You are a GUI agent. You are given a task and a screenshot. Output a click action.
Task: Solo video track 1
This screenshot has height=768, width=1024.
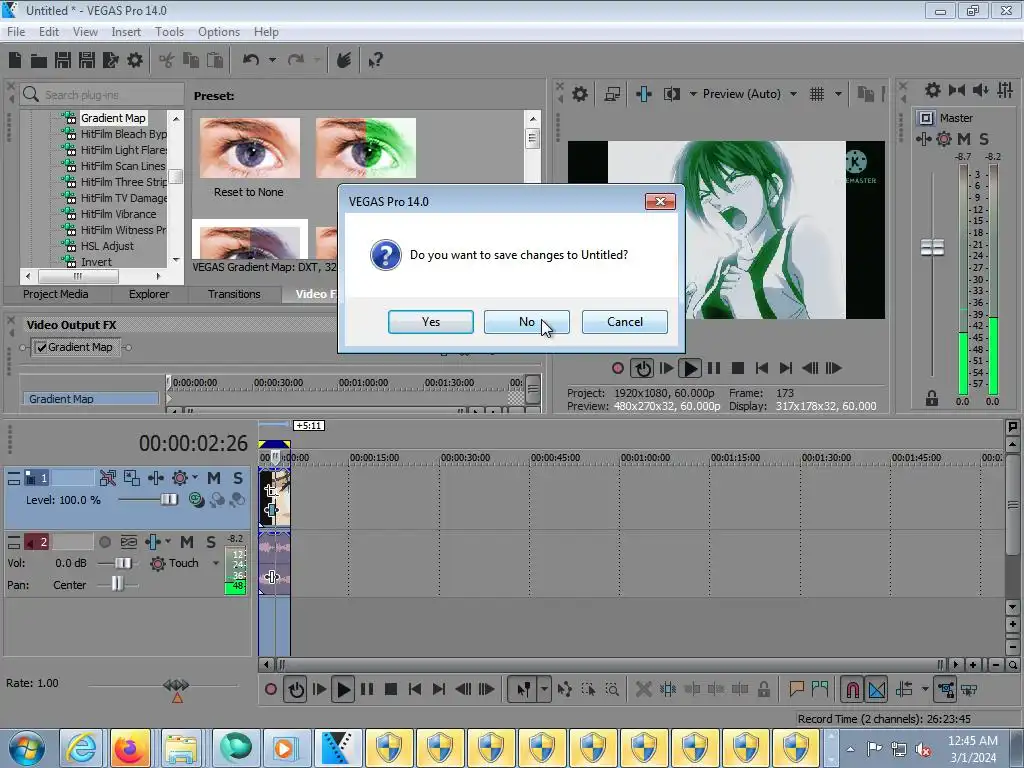(x=238, y=478)
